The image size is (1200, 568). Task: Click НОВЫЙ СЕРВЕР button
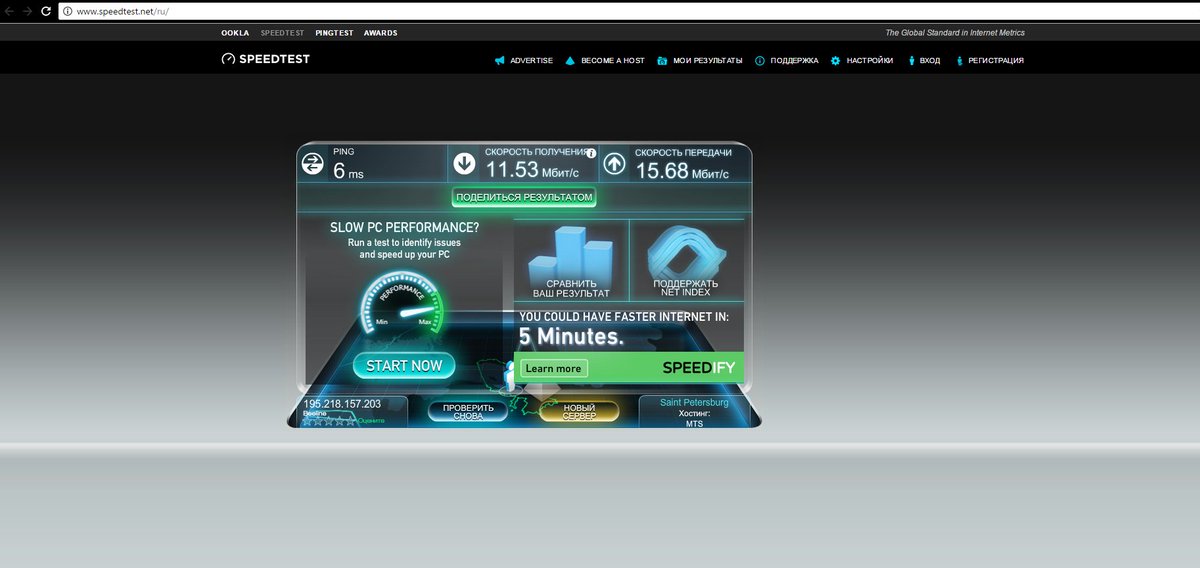point(579,411)
